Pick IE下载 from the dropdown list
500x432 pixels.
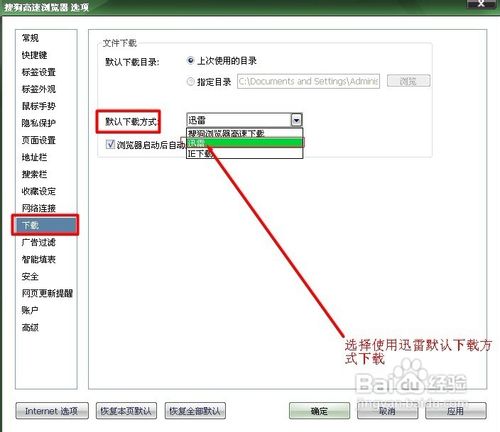(x=244, y=153)
